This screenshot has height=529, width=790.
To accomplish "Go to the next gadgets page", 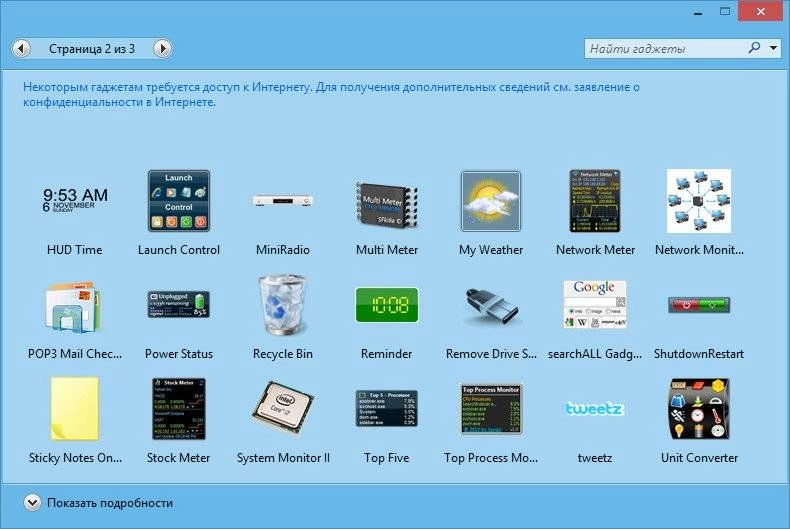I will (163, 49).
